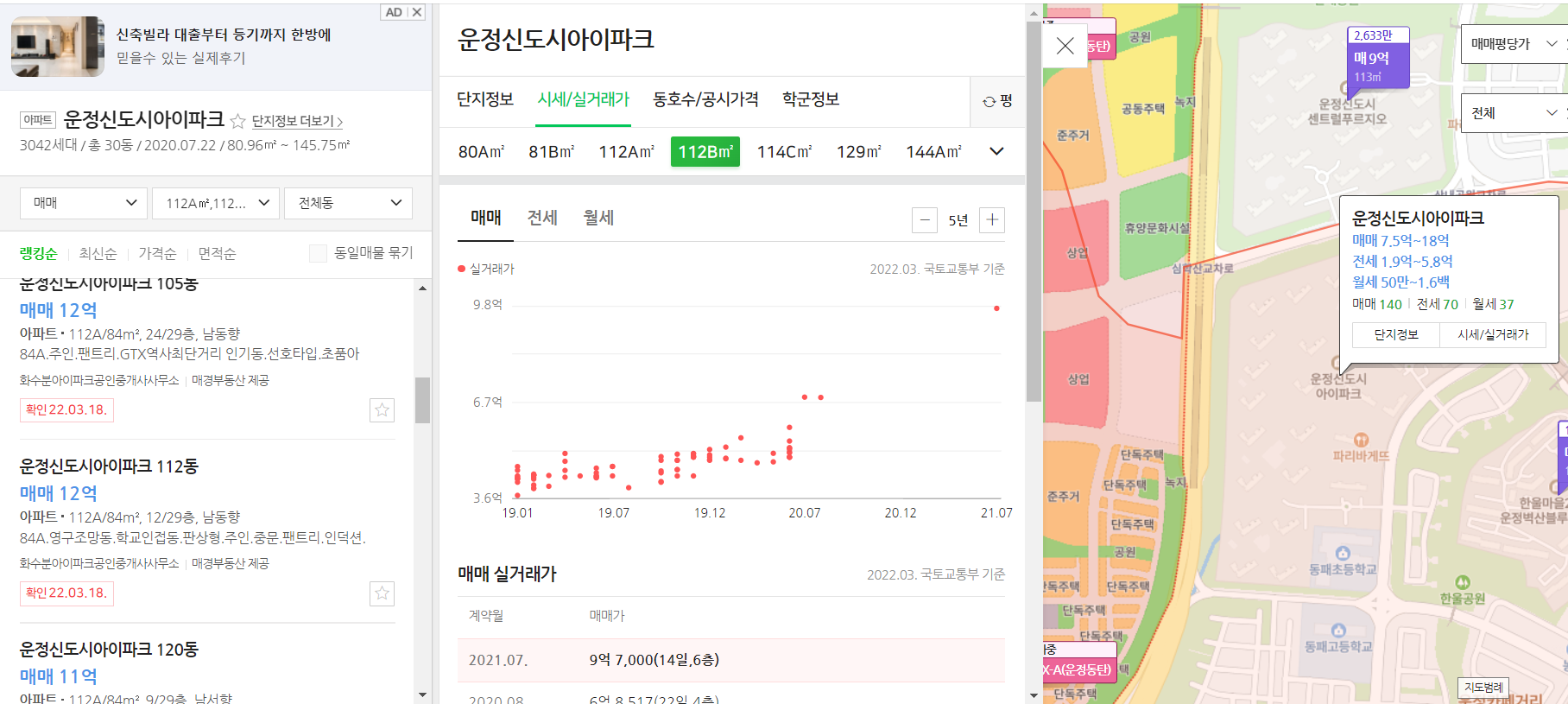Show 전세 price chart
The width and height of the screenshot is (1568, 704).
click(x=542, y=218)
